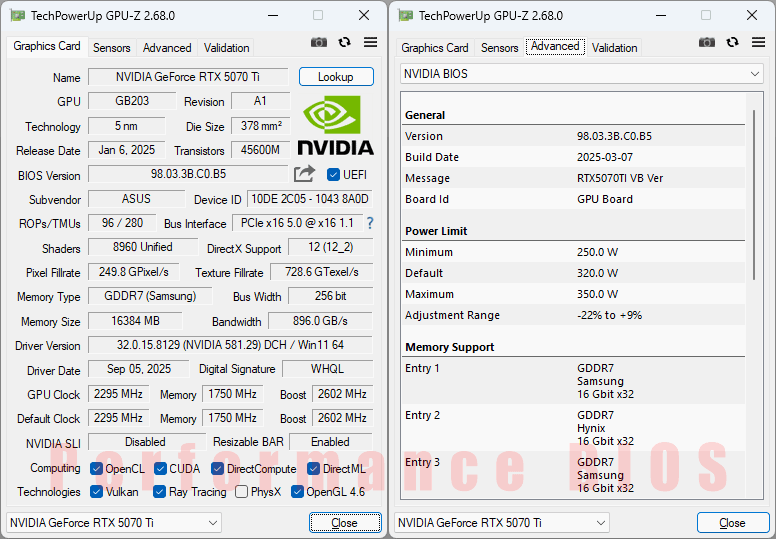This screenshot has height=539, width=776.
Task: Click the Adjustment Range value -22% to +9%
Action: click(x=609, y=315)
